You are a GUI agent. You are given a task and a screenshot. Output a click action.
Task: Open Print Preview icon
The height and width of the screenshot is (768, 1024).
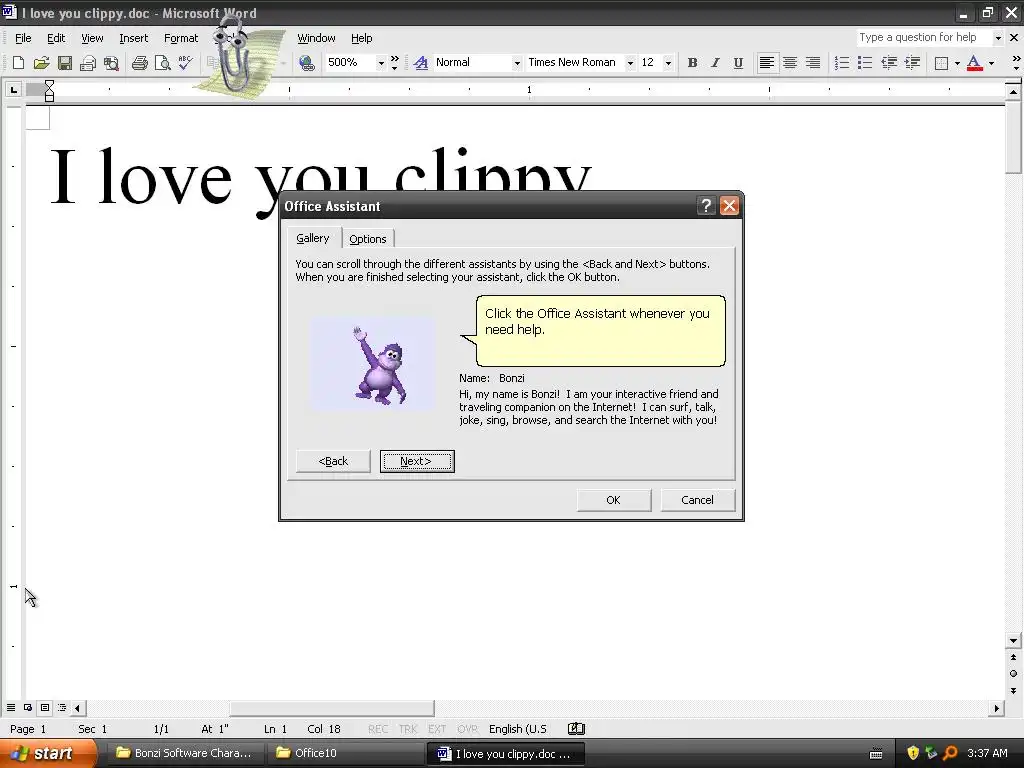pos(163,63)
